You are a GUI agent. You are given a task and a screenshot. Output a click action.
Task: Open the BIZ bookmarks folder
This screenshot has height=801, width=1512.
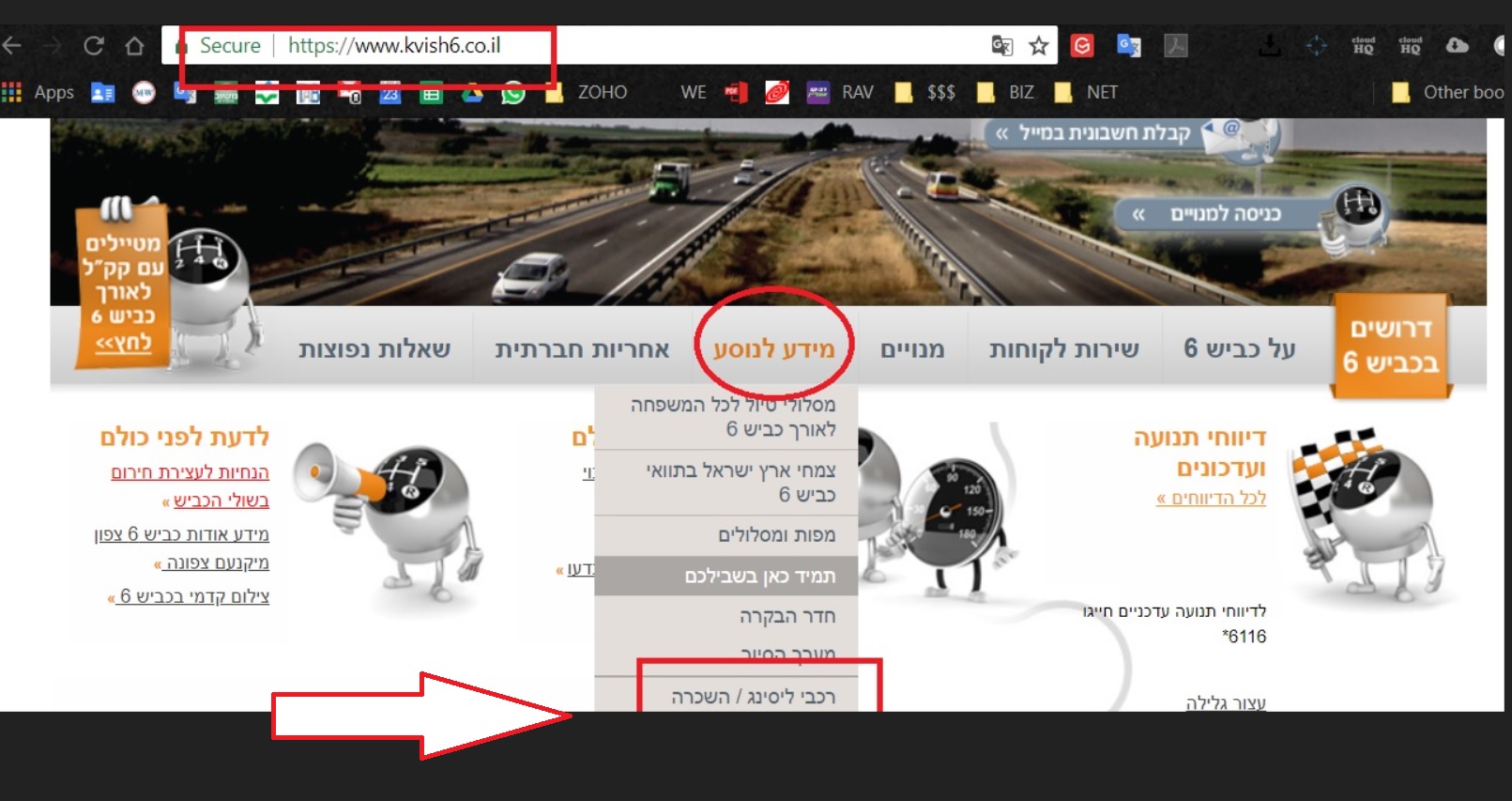pos(1005,92)
